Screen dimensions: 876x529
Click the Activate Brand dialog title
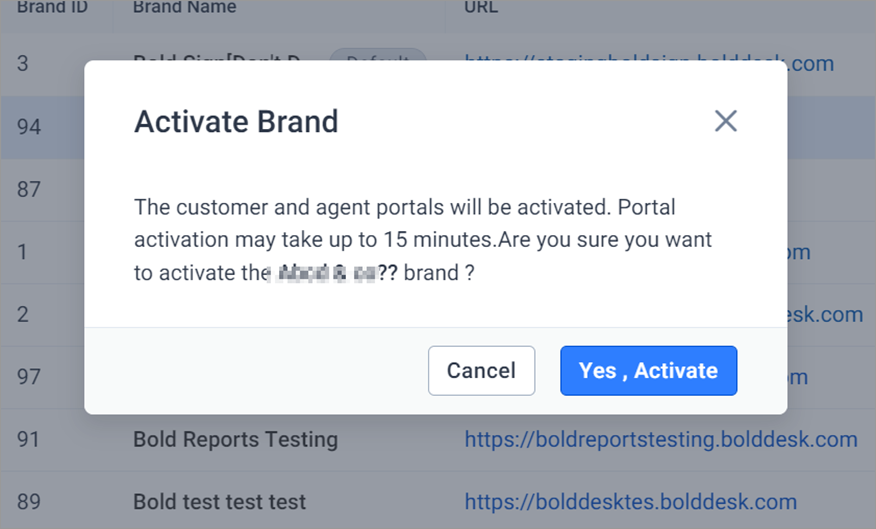236,121
